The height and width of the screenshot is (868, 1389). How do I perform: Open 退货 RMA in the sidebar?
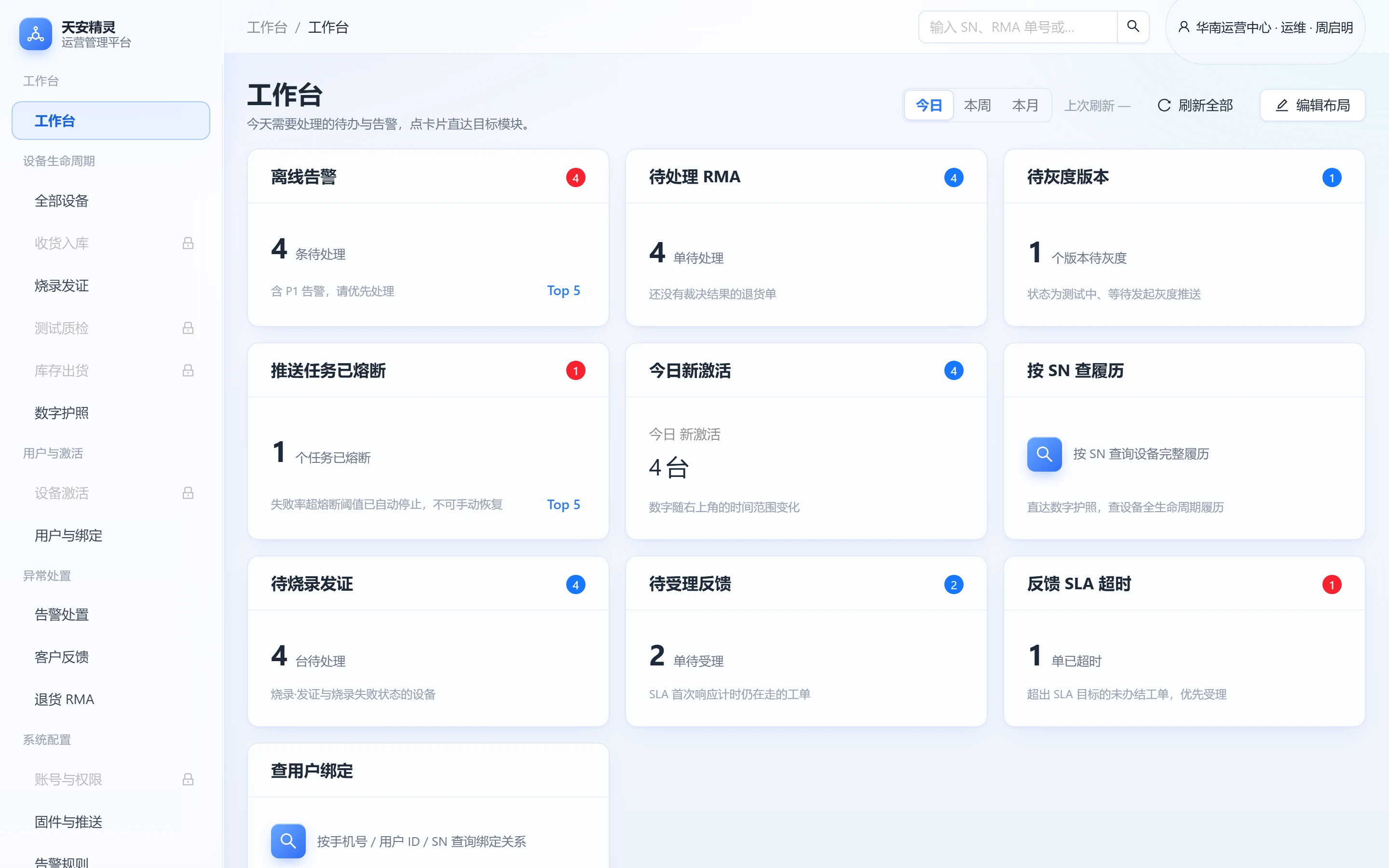(x=111, y=699)
